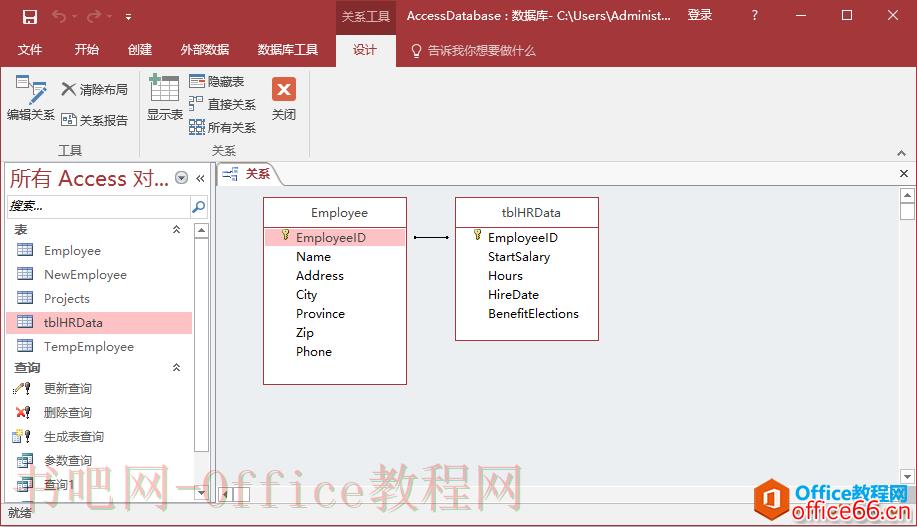
Task: Click the Employee table title bar in diagram
Action: 335,212
